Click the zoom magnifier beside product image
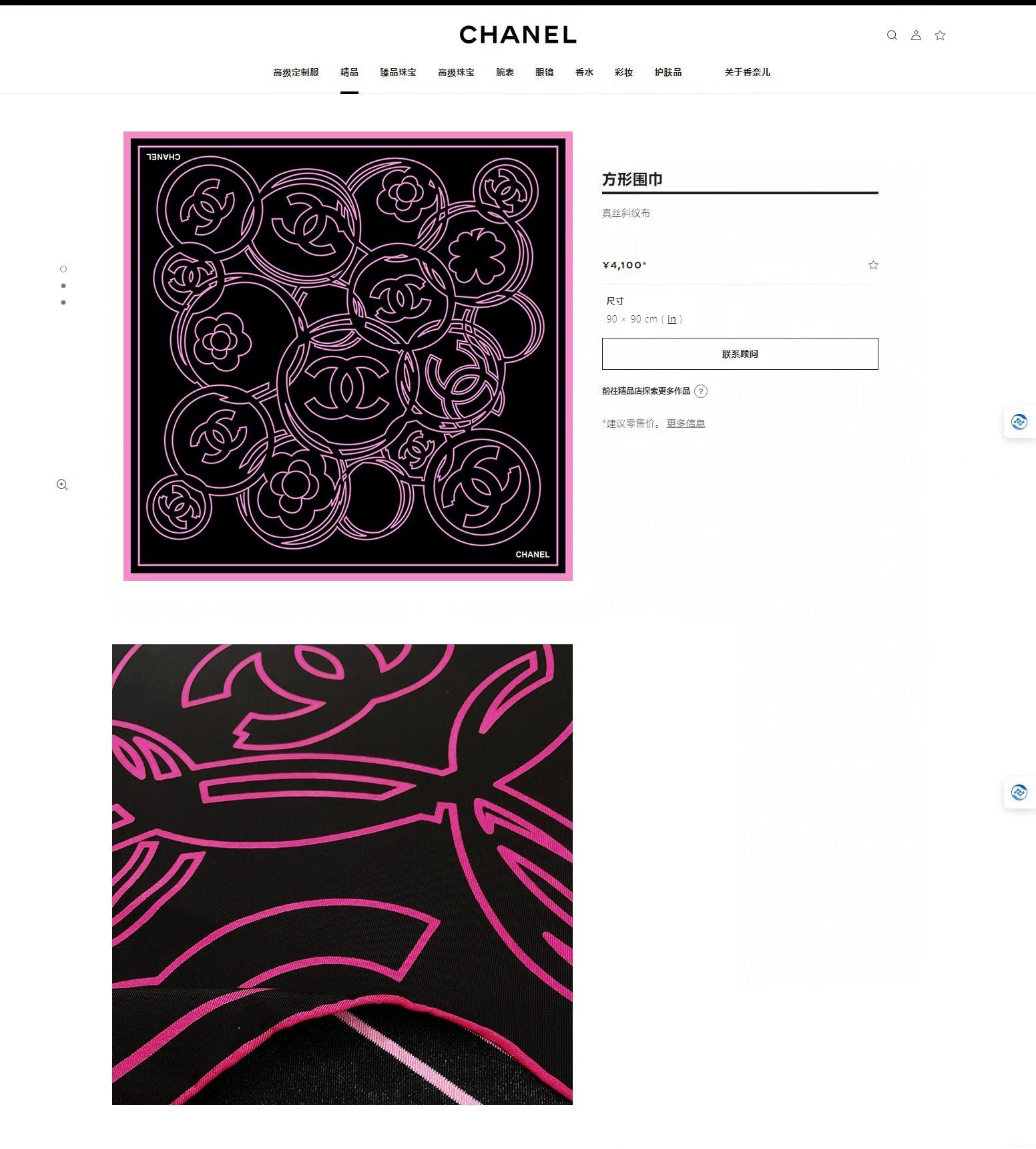The width and height of the screenshot is (1036, 1149). pyautogui.click(x=62, y=485)
